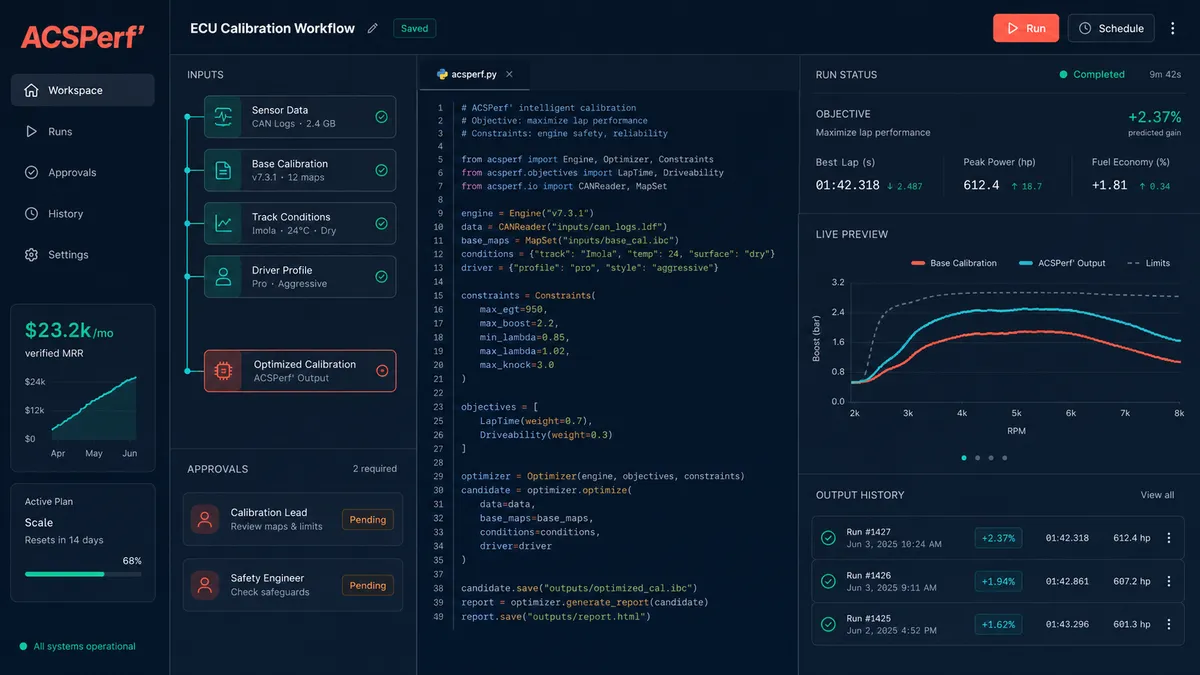Click the +2.37% badge on Run #1427

[997, 538]
